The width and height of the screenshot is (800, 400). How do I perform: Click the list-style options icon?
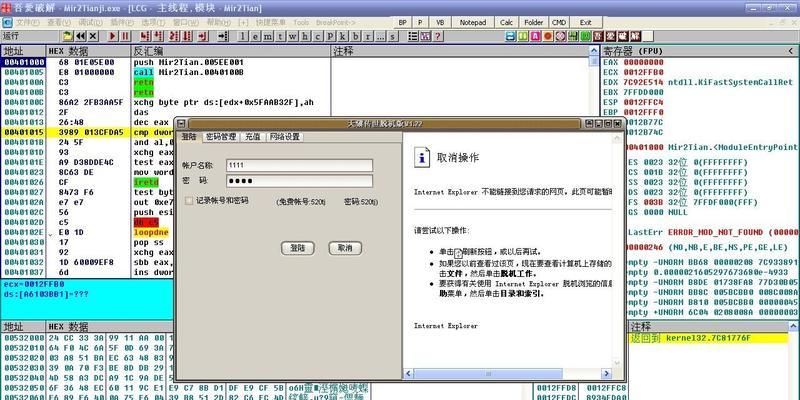click(413, 36)
